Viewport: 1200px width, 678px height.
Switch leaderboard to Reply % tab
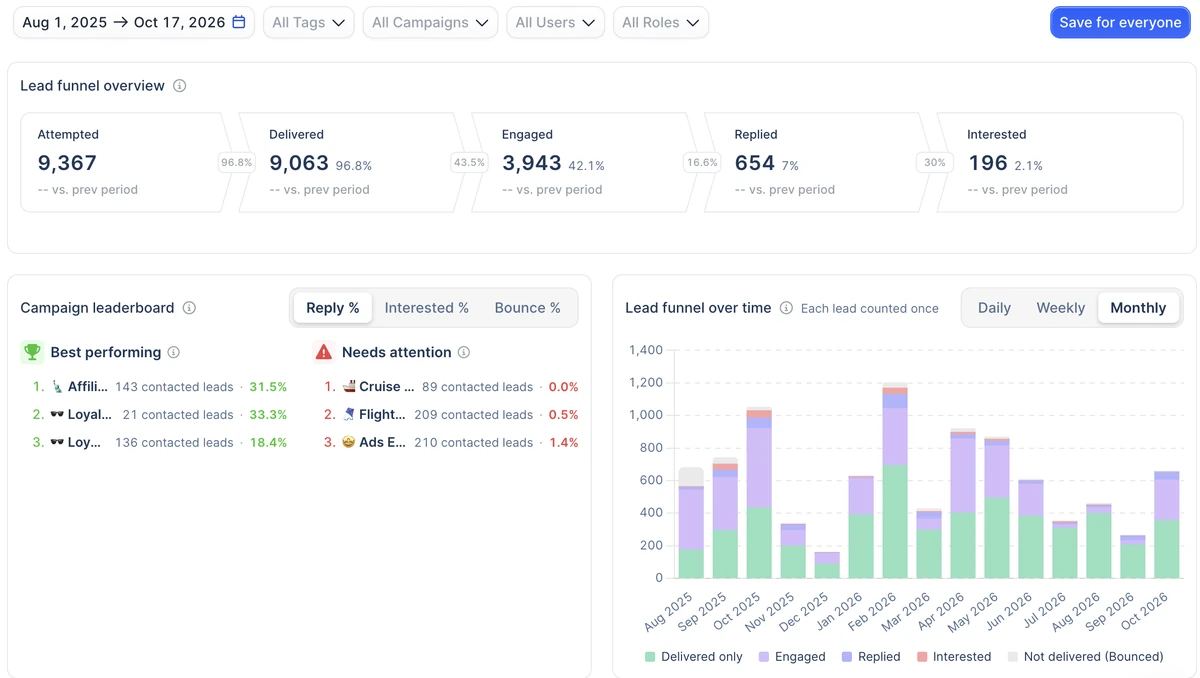click(x=333, y=308)
